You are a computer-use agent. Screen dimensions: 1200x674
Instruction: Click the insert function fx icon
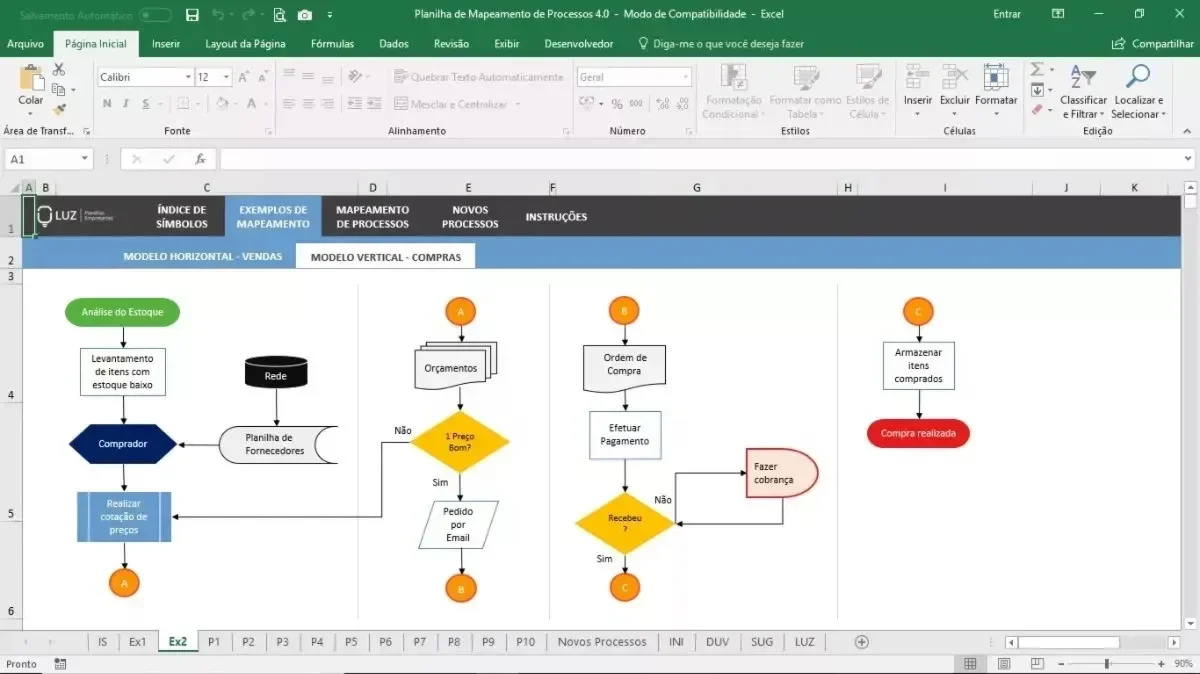[x=200, y=159]
